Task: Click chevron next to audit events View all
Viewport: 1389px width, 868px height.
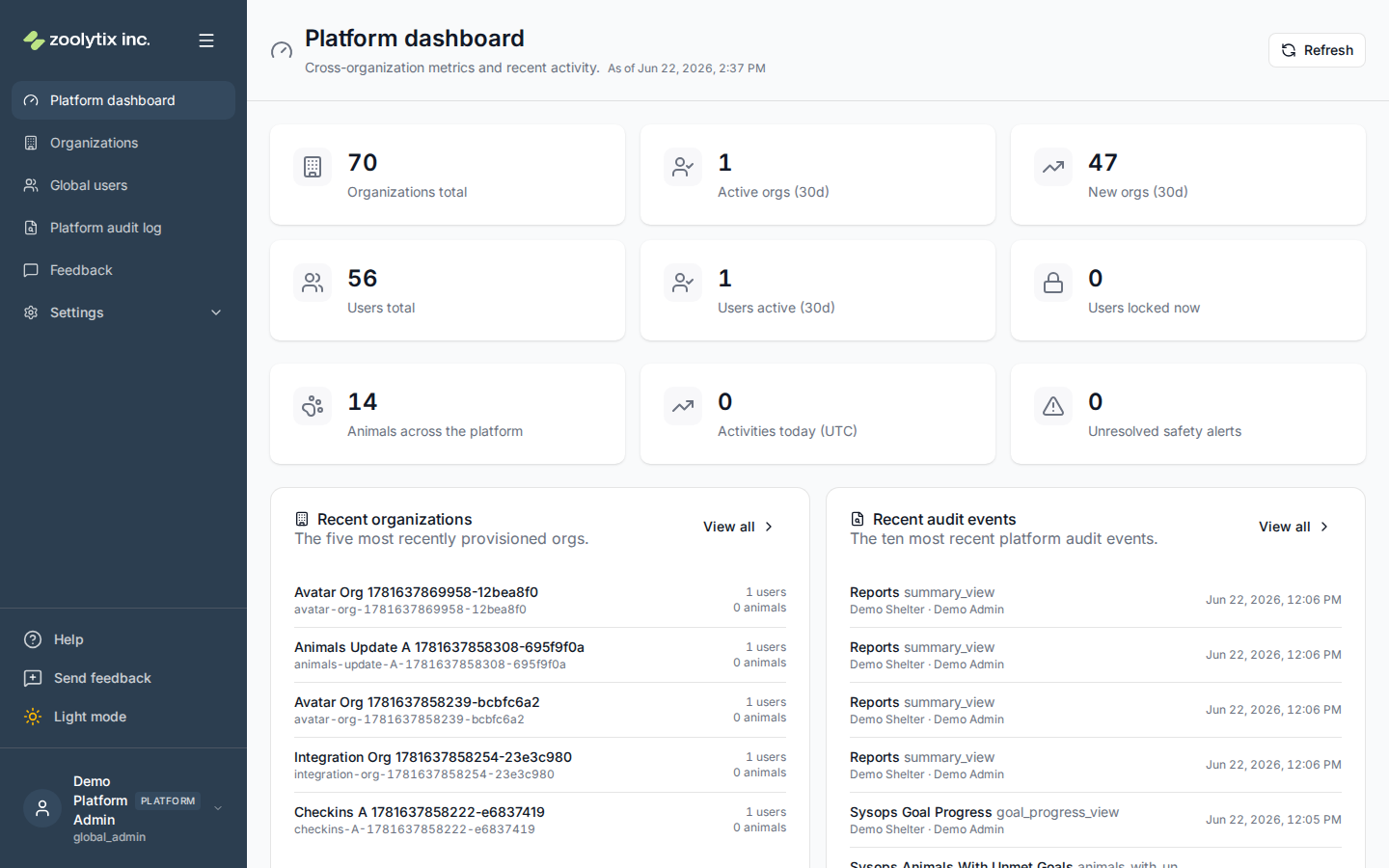Action: (1324, 527)
